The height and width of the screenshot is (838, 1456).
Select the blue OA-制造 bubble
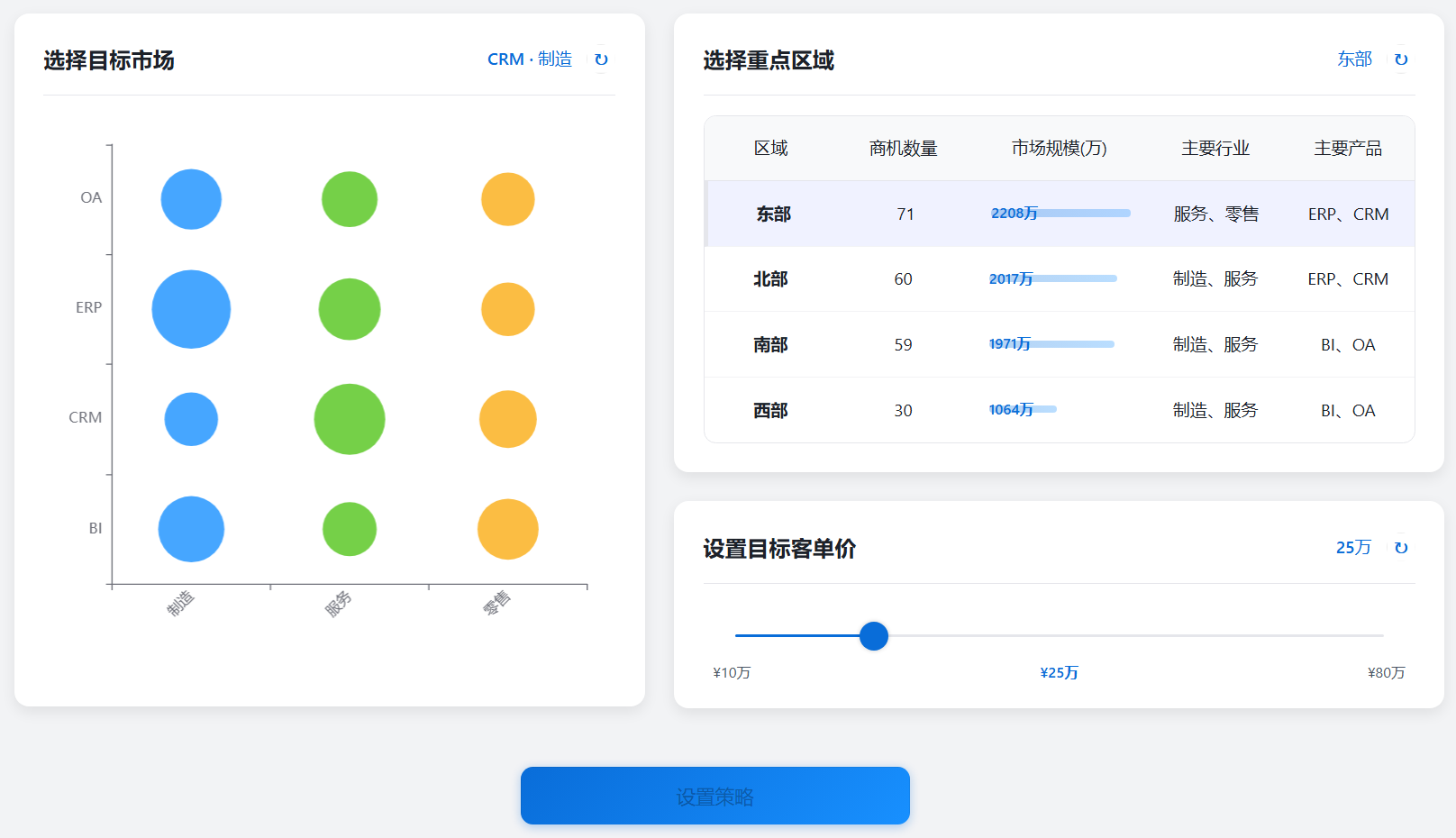(x=191, y=199)
